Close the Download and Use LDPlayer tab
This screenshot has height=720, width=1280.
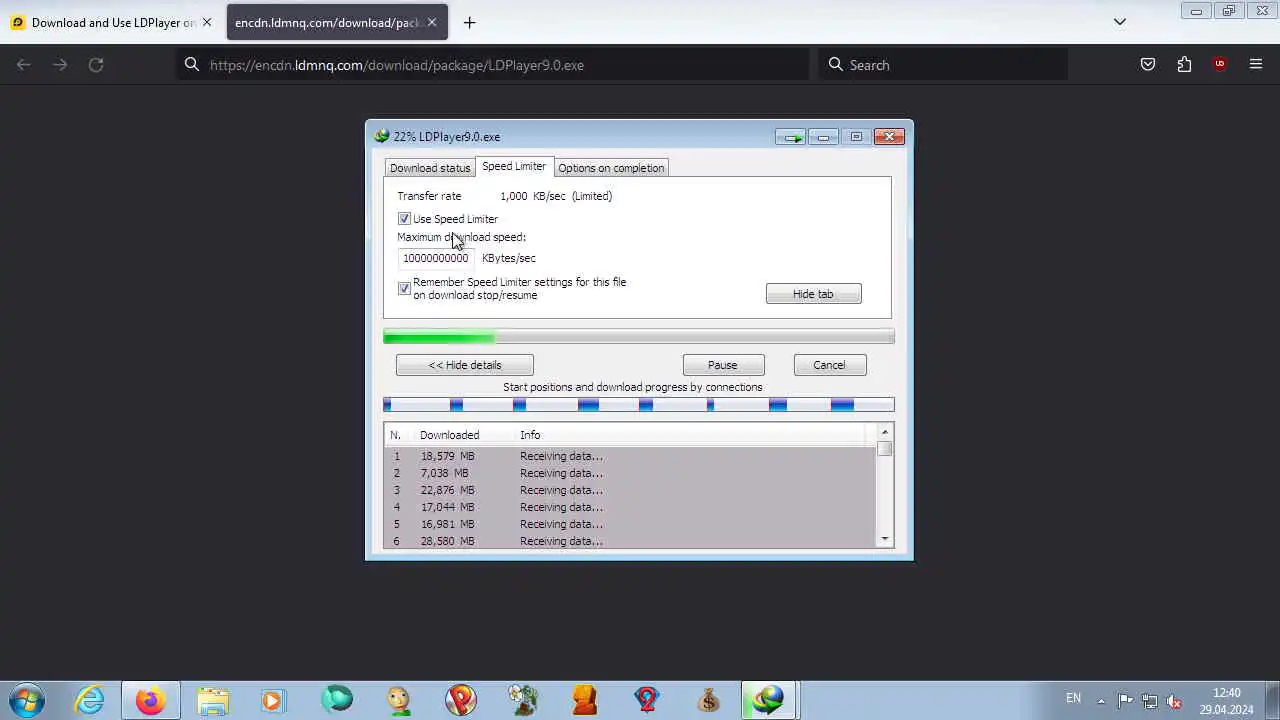(207, 22)
